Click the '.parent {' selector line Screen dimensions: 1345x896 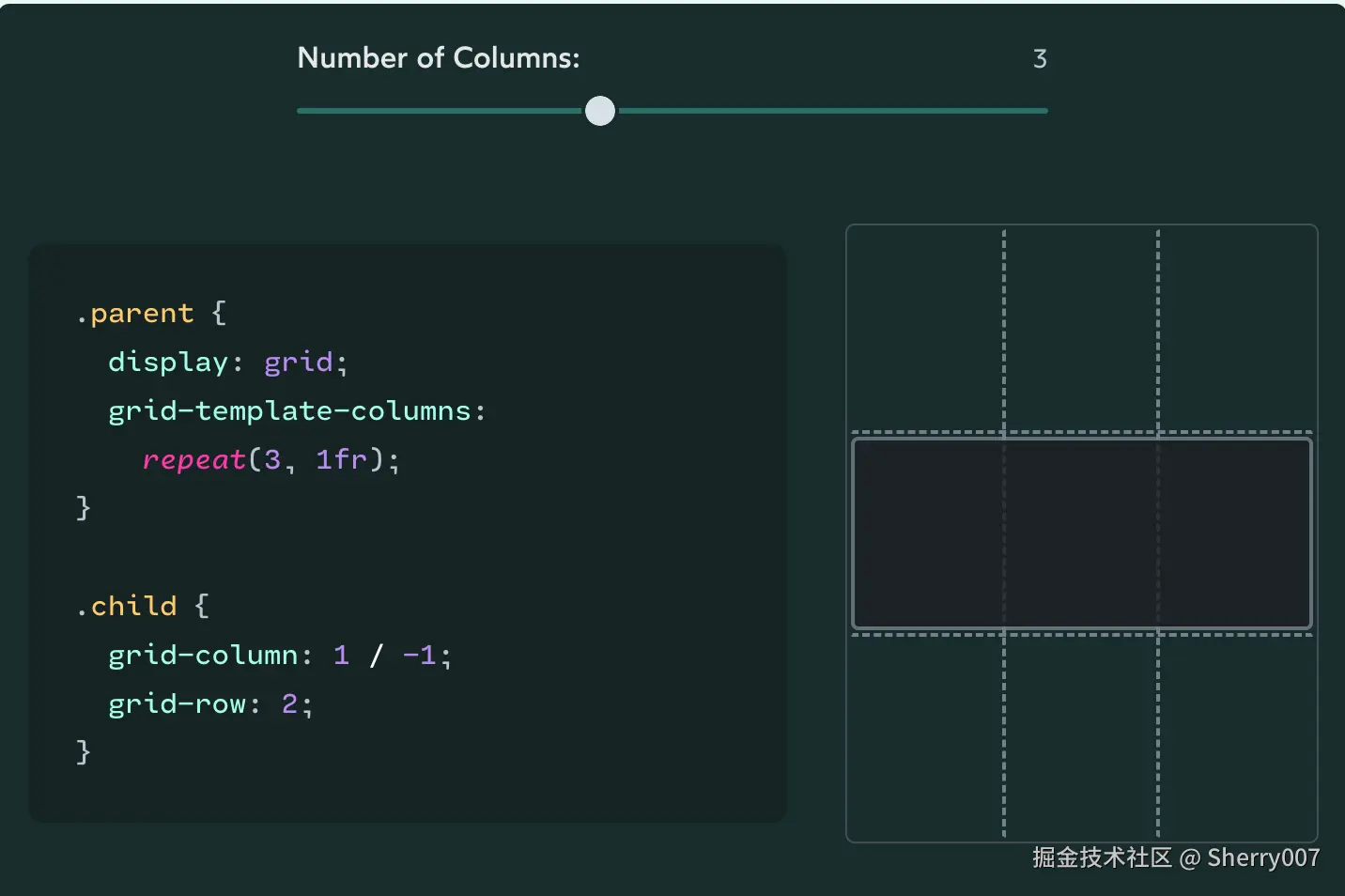(151, 313)
